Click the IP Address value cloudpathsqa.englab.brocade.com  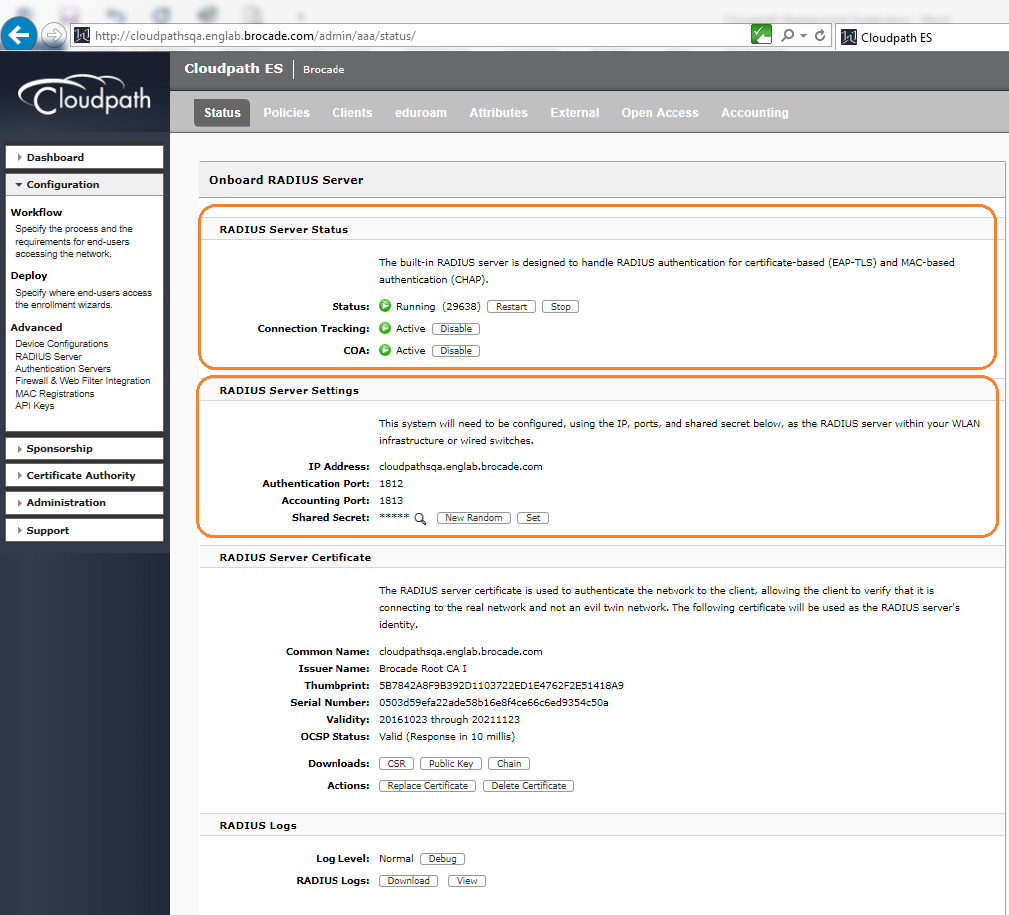point(461,467)
